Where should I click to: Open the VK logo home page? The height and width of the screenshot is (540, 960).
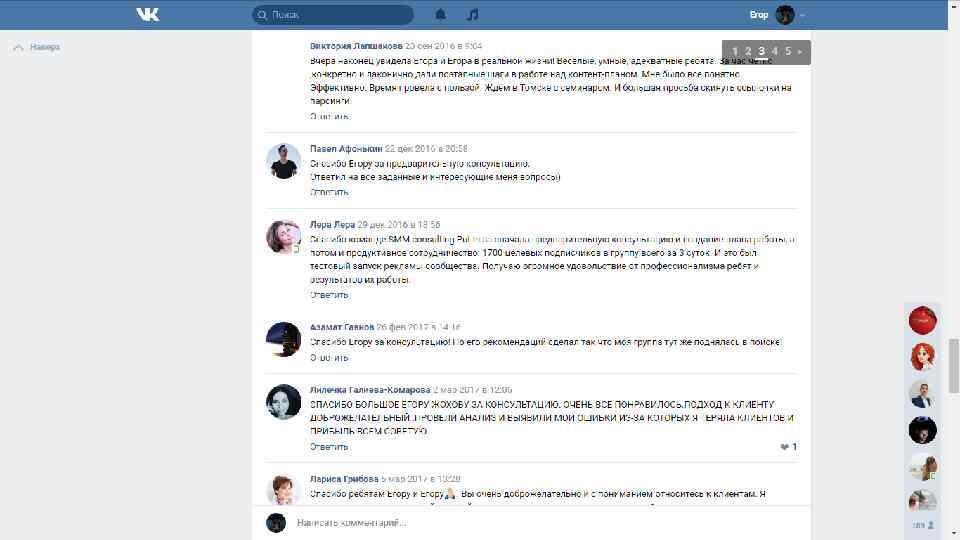click(148, 15)
